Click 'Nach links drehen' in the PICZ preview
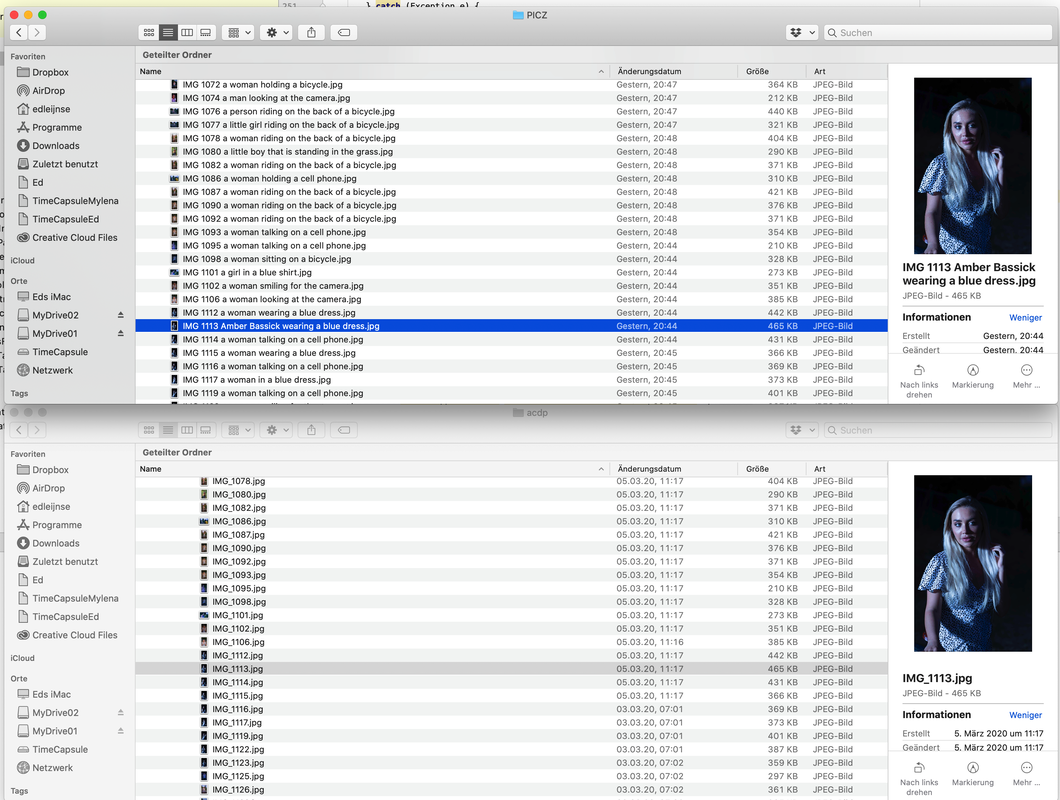Viewport: 1060px width, 800px height. pos(919,376)
